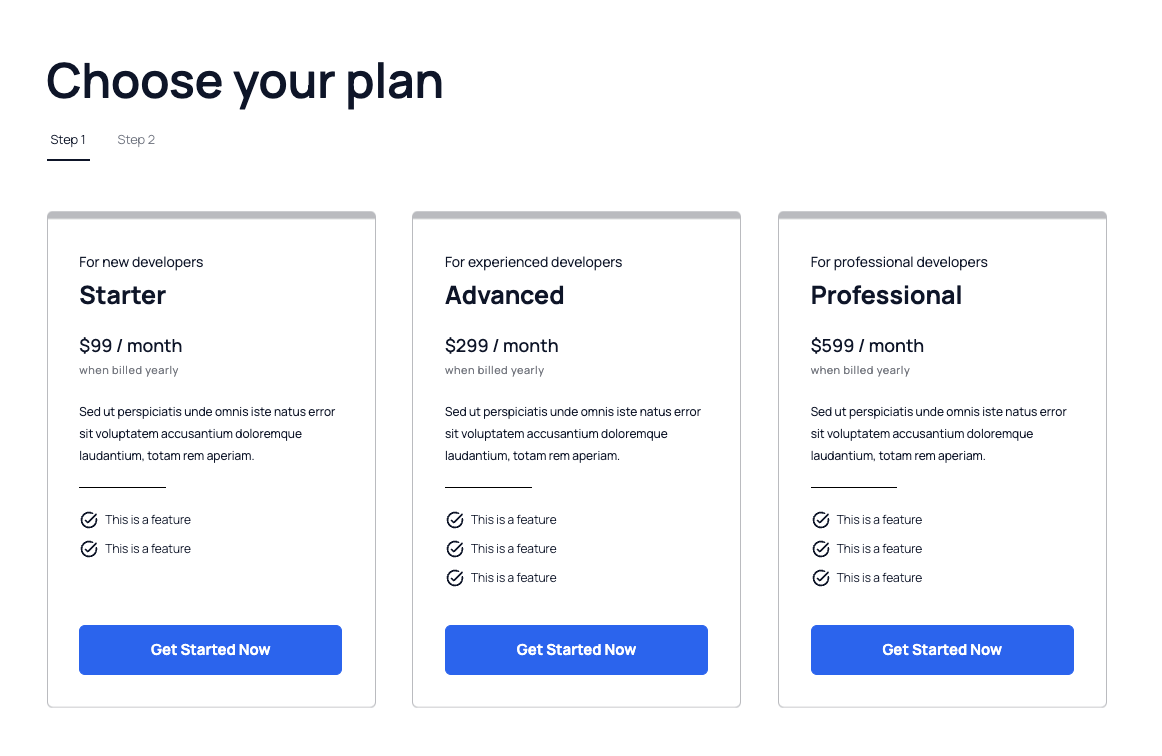Viewport: 1162px width, 756px height.
Task: Select the Step 1 tab
Action: pyautogui.click(x=68, y=139)
